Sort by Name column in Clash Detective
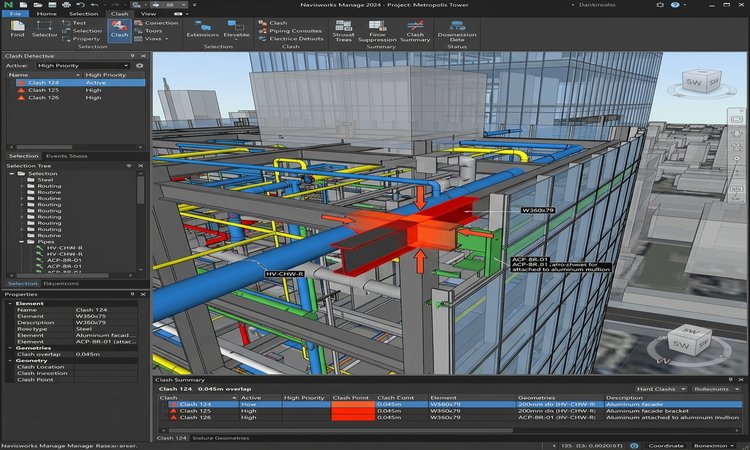 tap(44, 75)
